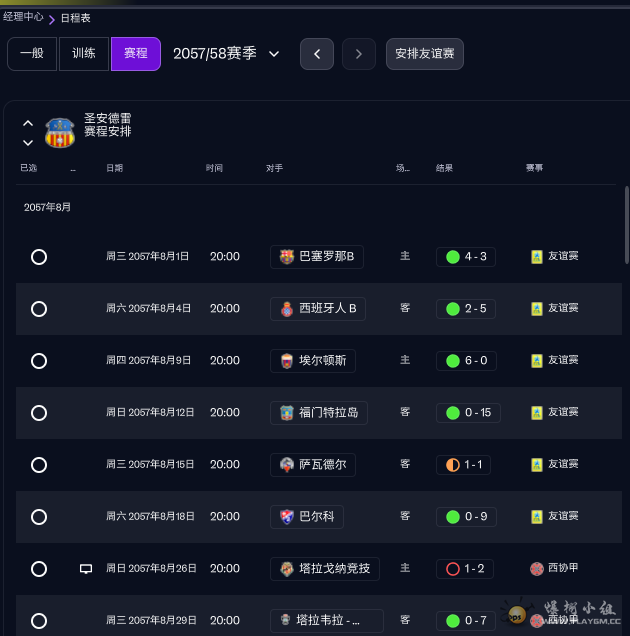Screen dimensions: 630x636
Task: Open the 1 - 2 result button
Action: [465, 569]
